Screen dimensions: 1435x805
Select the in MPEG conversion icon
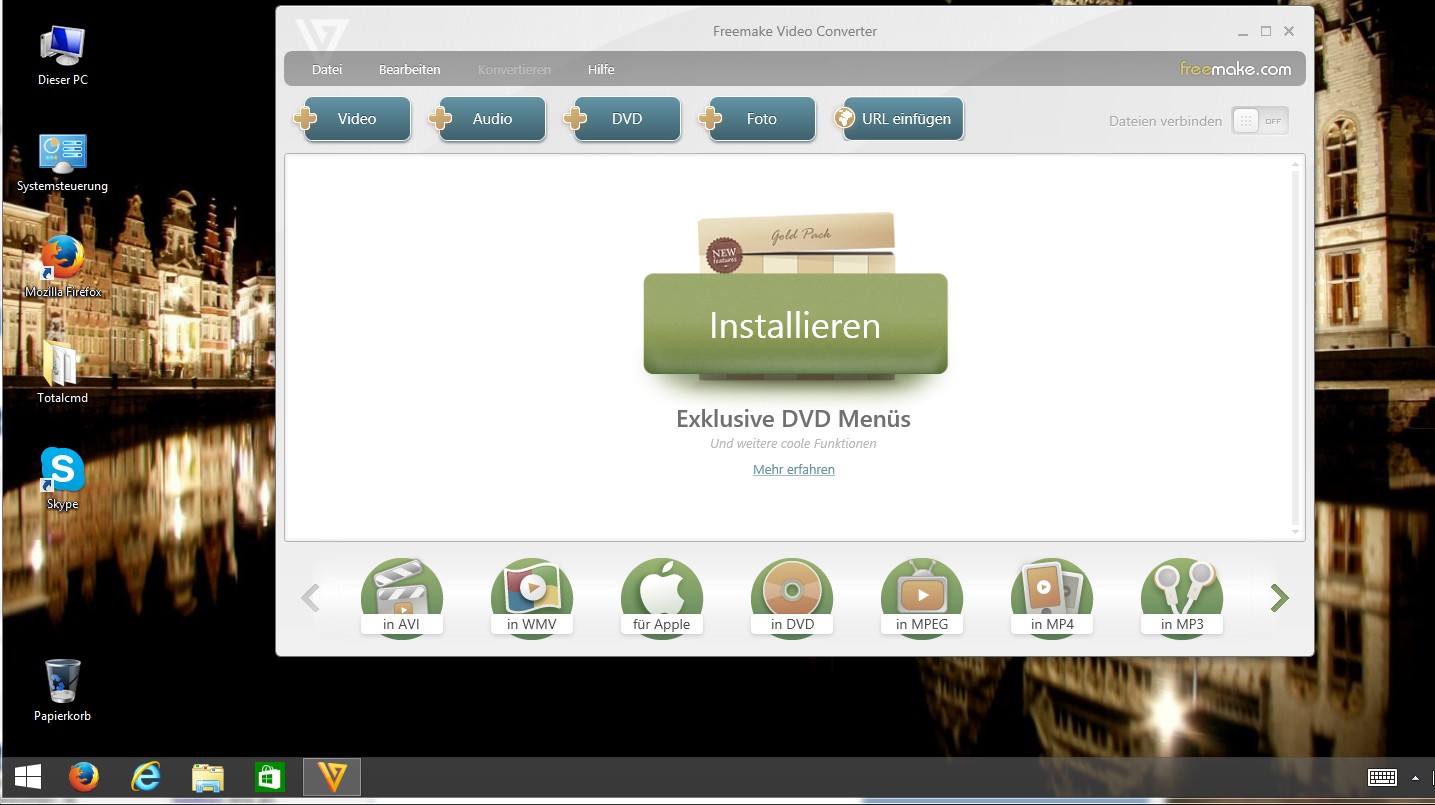[922, 598]
